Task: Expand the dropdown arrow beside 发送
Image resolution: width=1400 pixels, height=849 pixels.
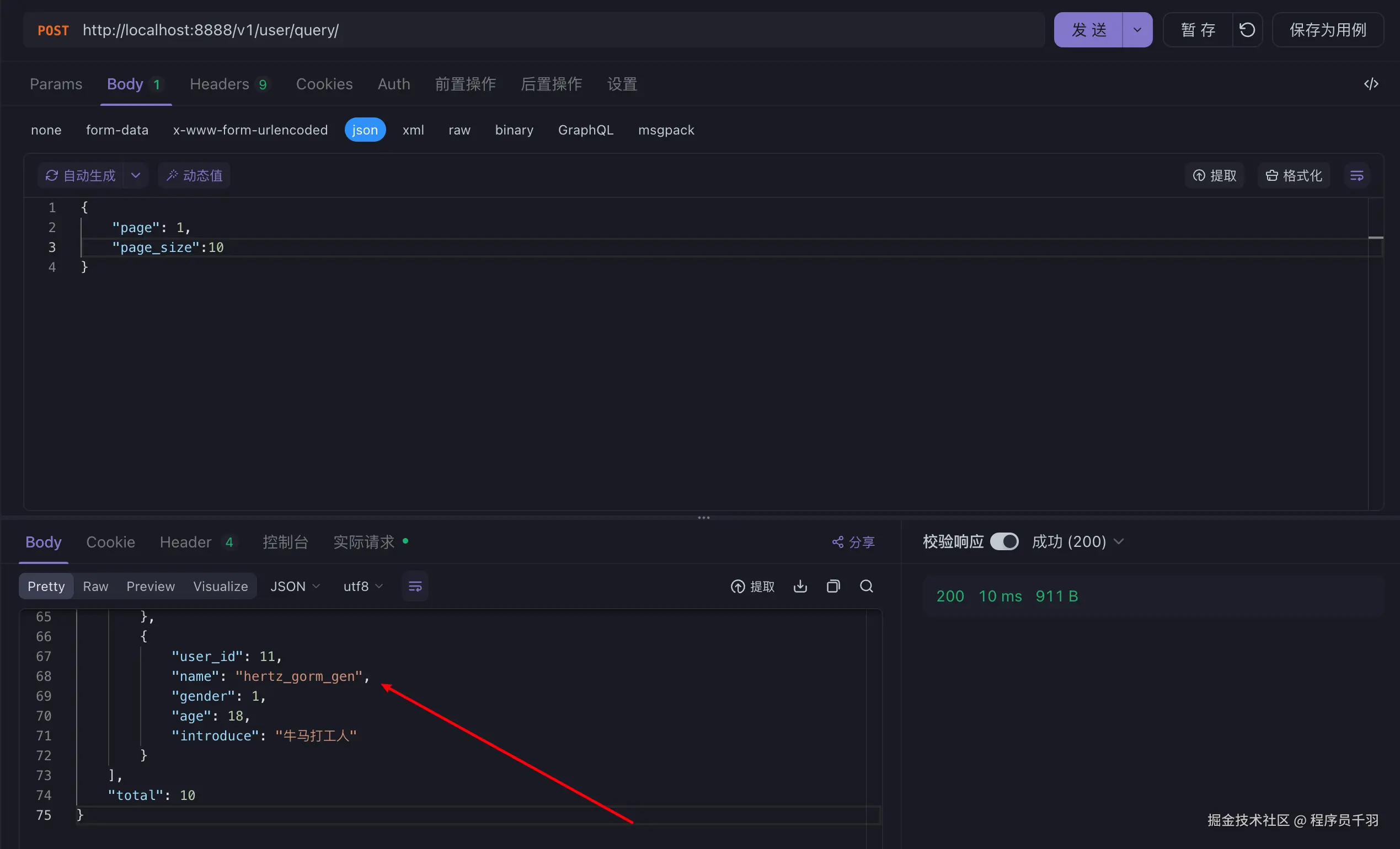Action: (1137, 30)
